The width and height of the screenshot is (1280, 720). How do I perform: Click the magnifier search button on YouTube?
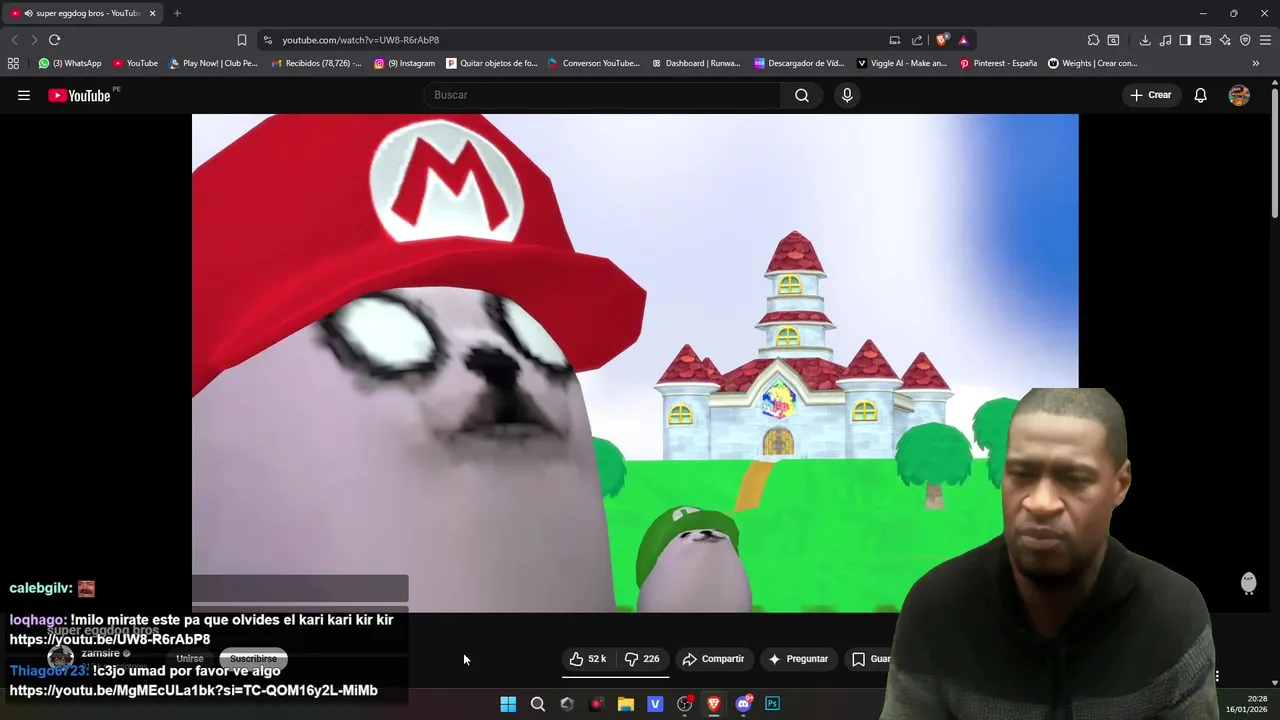(802, 95)
